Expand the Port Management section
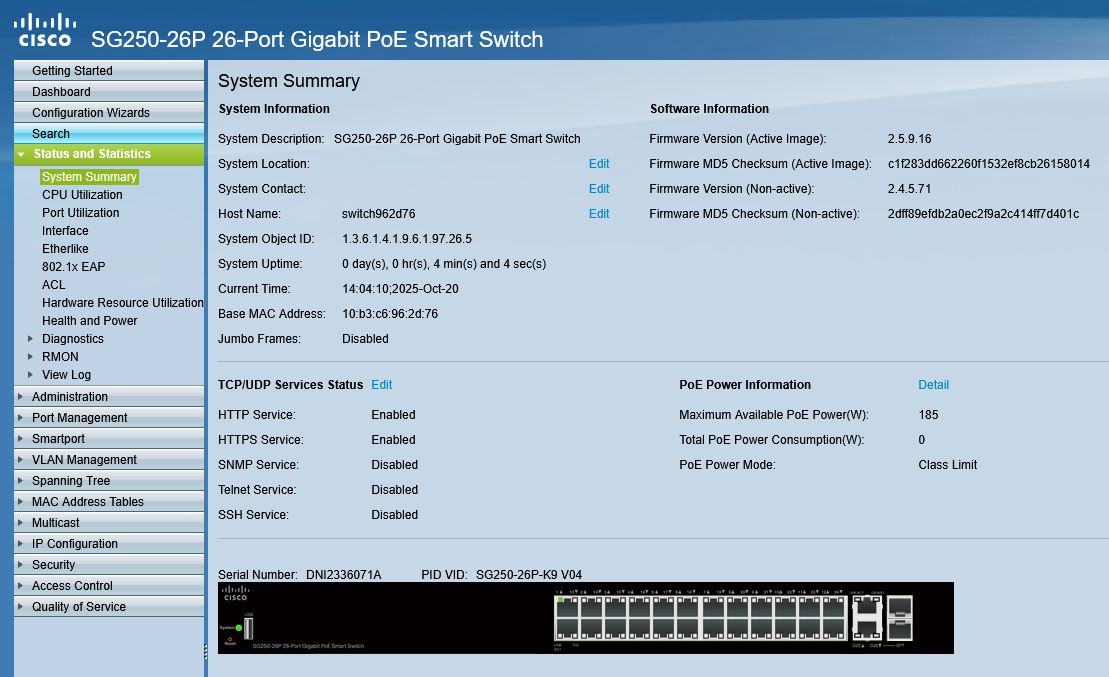This screenshot has width=1109, height=677. (109, 418)
